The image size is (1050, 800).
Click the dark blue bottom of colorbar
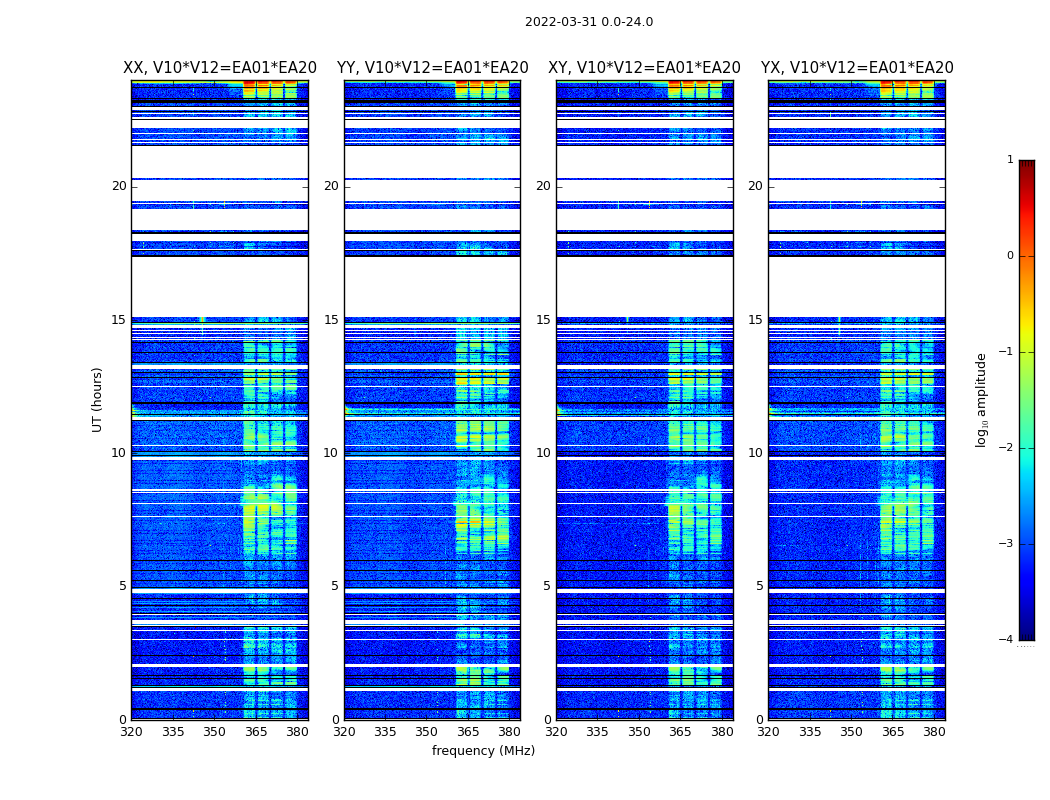point(1027,635)
